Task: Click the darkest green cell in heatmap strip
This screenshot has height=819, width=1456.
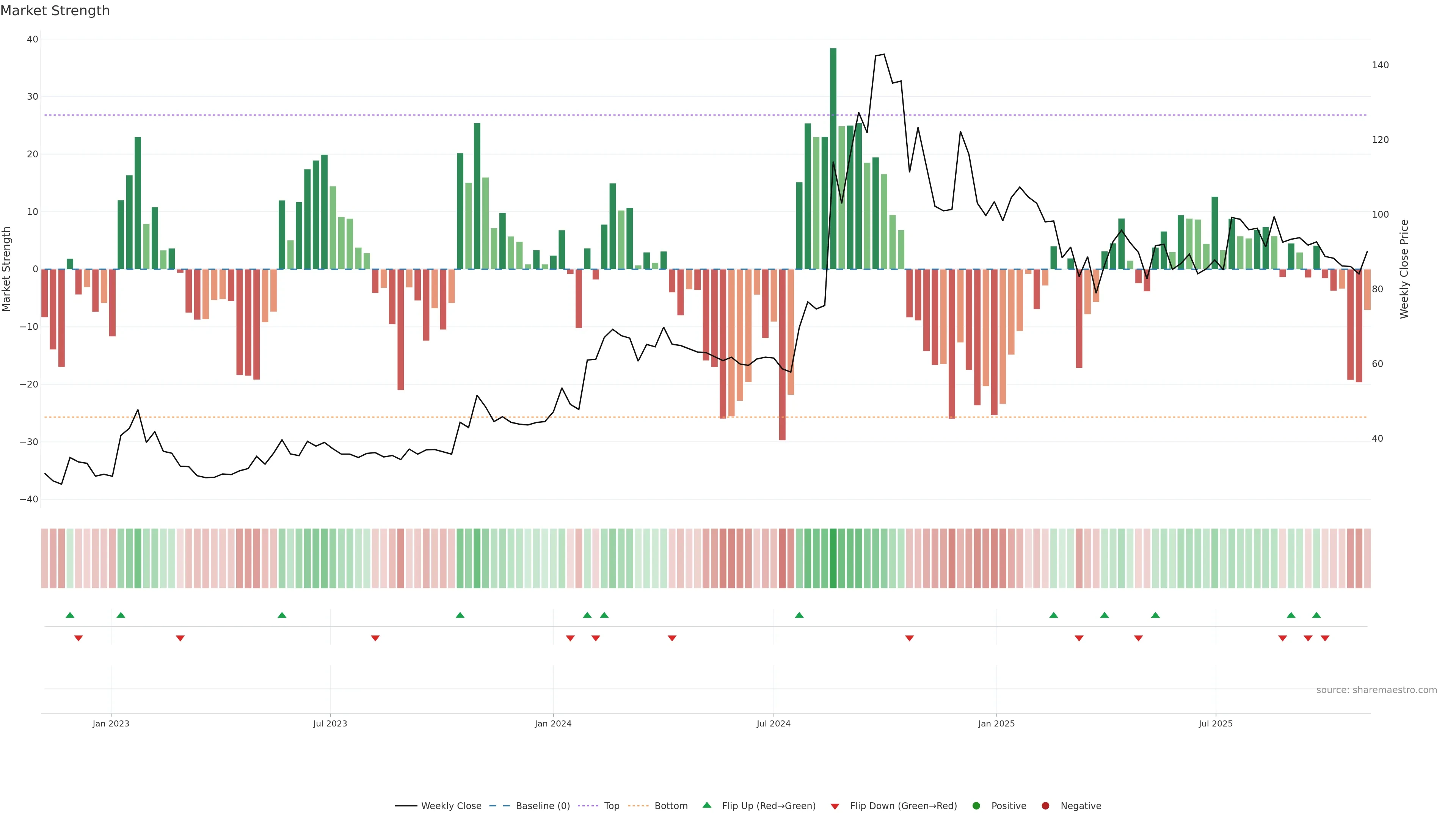Action: 833,558
